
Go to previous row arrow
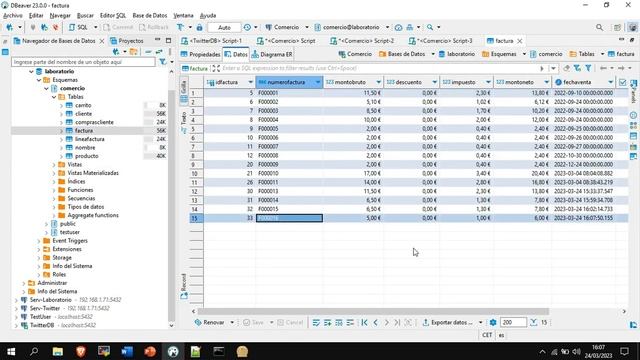tap(376, 322)
